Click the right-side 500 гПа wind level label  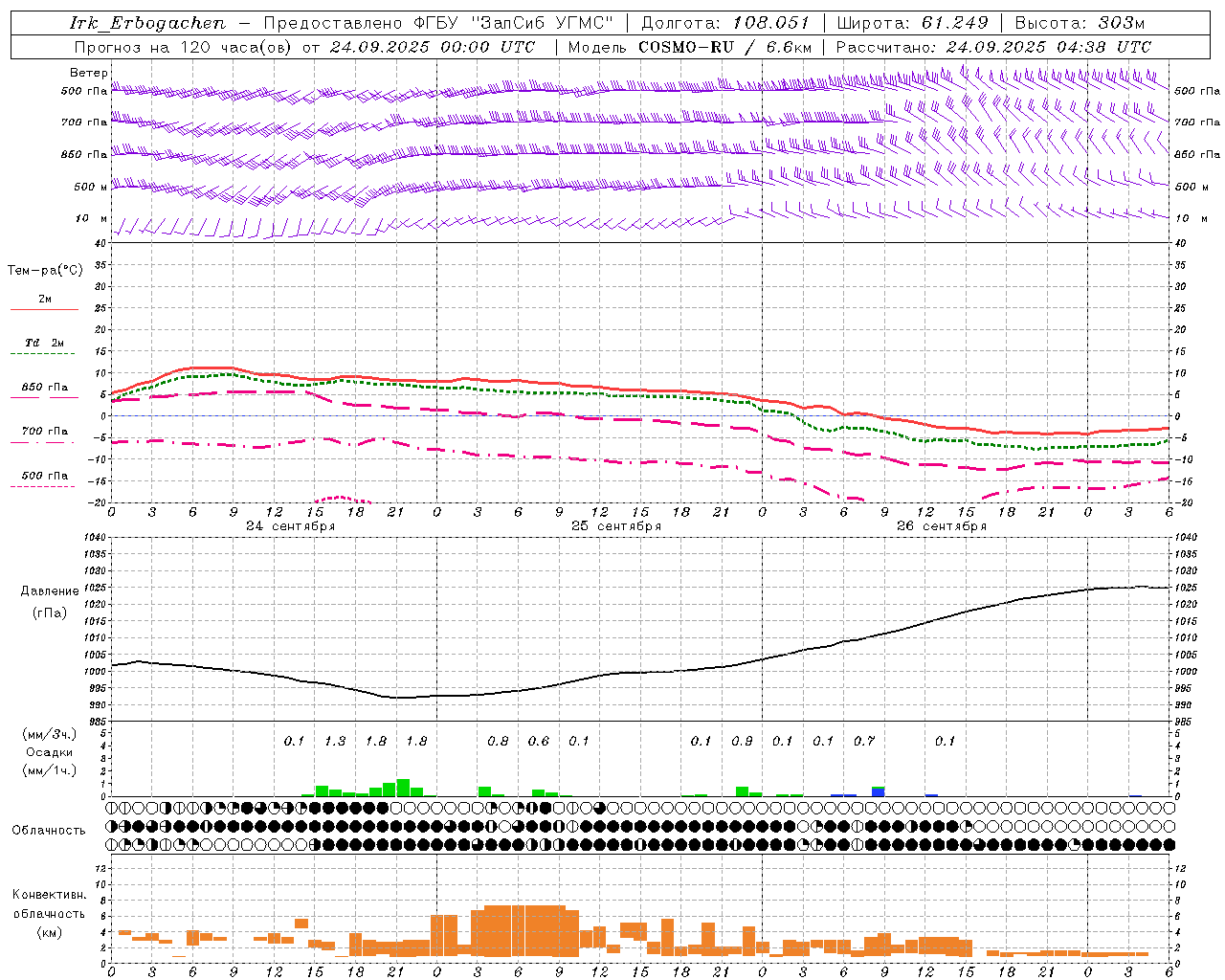tap(1197, 91)
